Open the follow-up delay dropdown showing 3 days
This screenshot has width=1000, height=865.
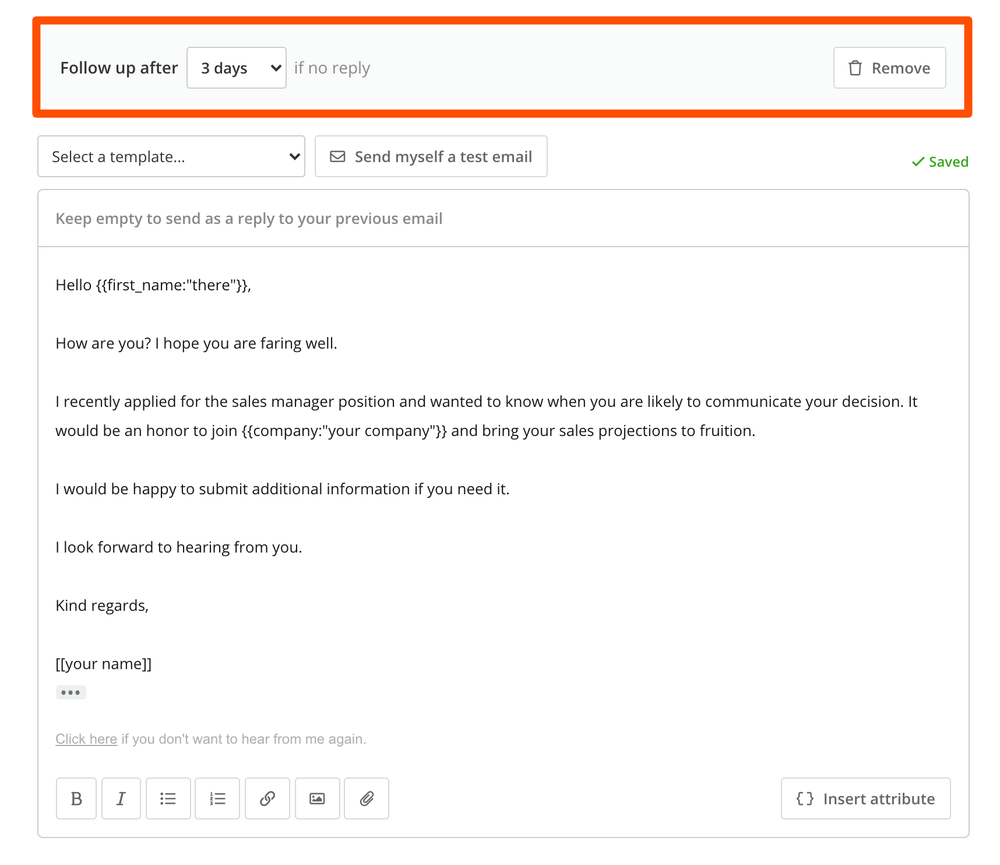click(236, 67)
